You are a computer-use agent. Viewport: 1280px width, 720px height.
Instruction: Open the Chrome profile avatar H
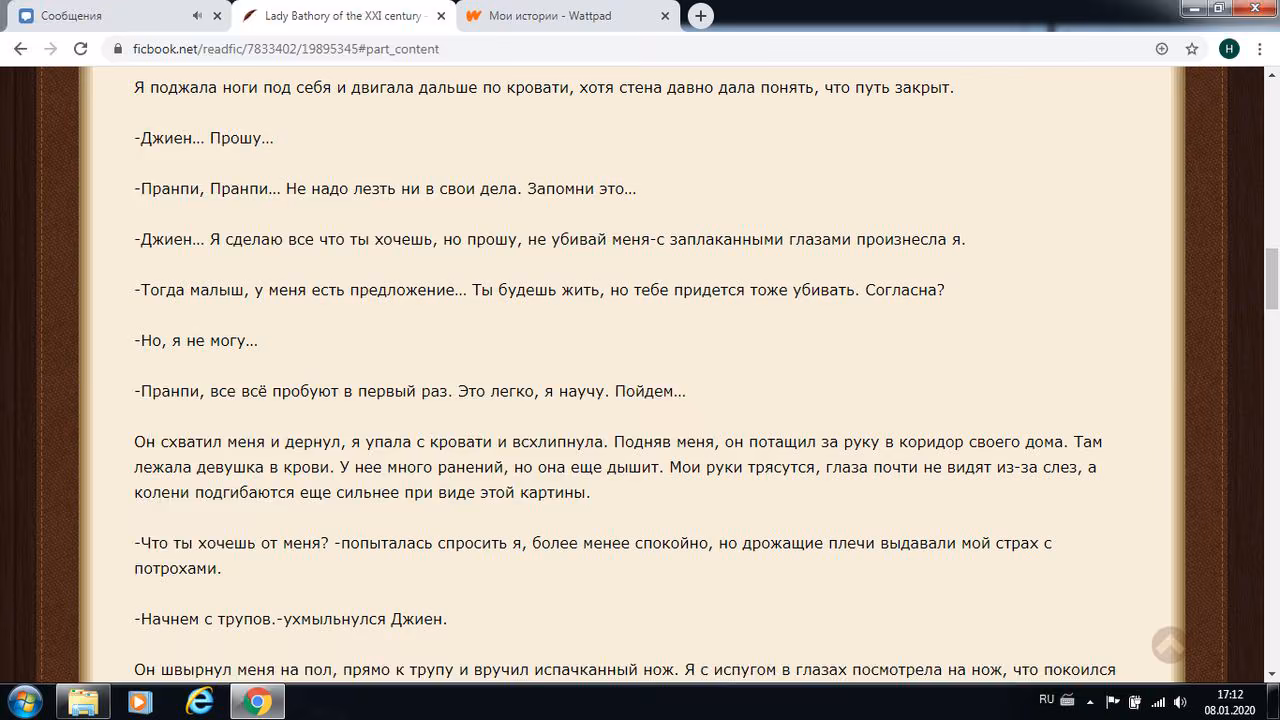(1229, 49)
